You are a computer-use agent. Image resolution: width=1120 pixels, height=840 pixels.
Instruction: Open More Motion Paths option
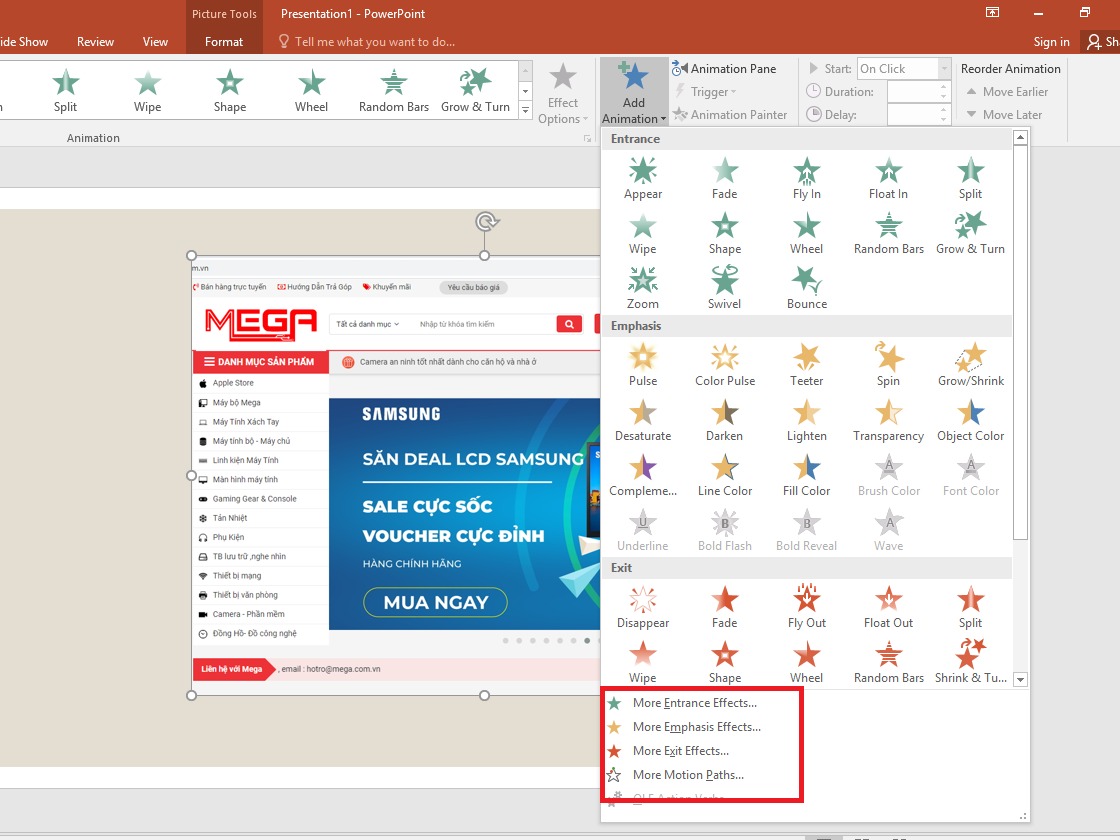[x=688, y=775]
